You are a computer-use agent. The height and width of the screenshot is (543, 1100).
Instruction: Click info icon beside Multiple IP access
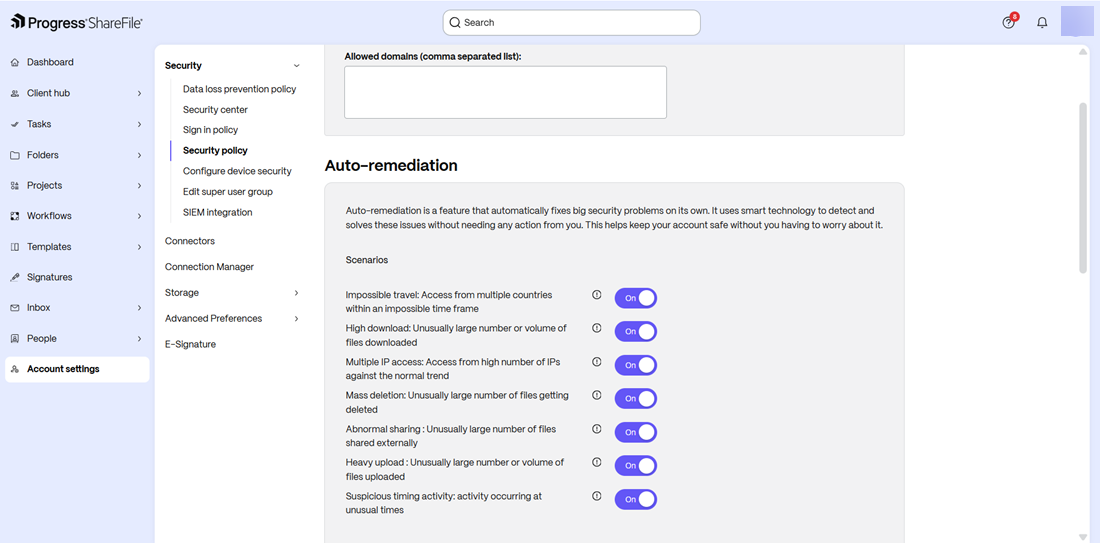pos(597,361)
